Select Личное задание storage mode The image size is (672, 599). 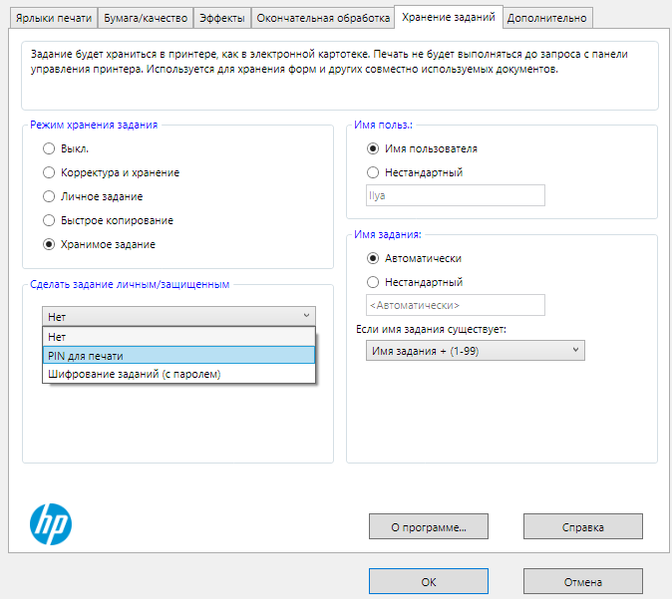49,197
